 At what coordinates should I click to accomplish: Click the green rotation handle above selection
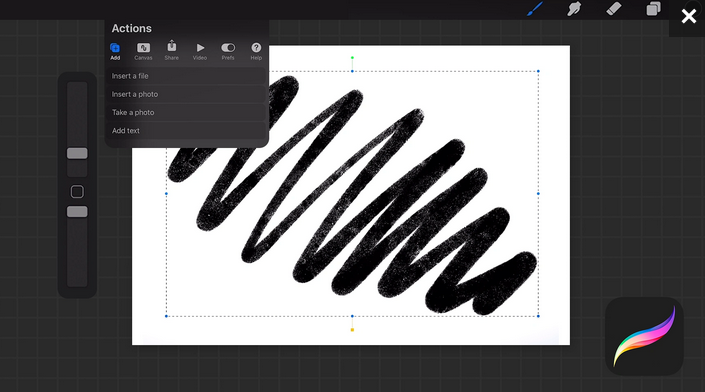click(352, 58)
